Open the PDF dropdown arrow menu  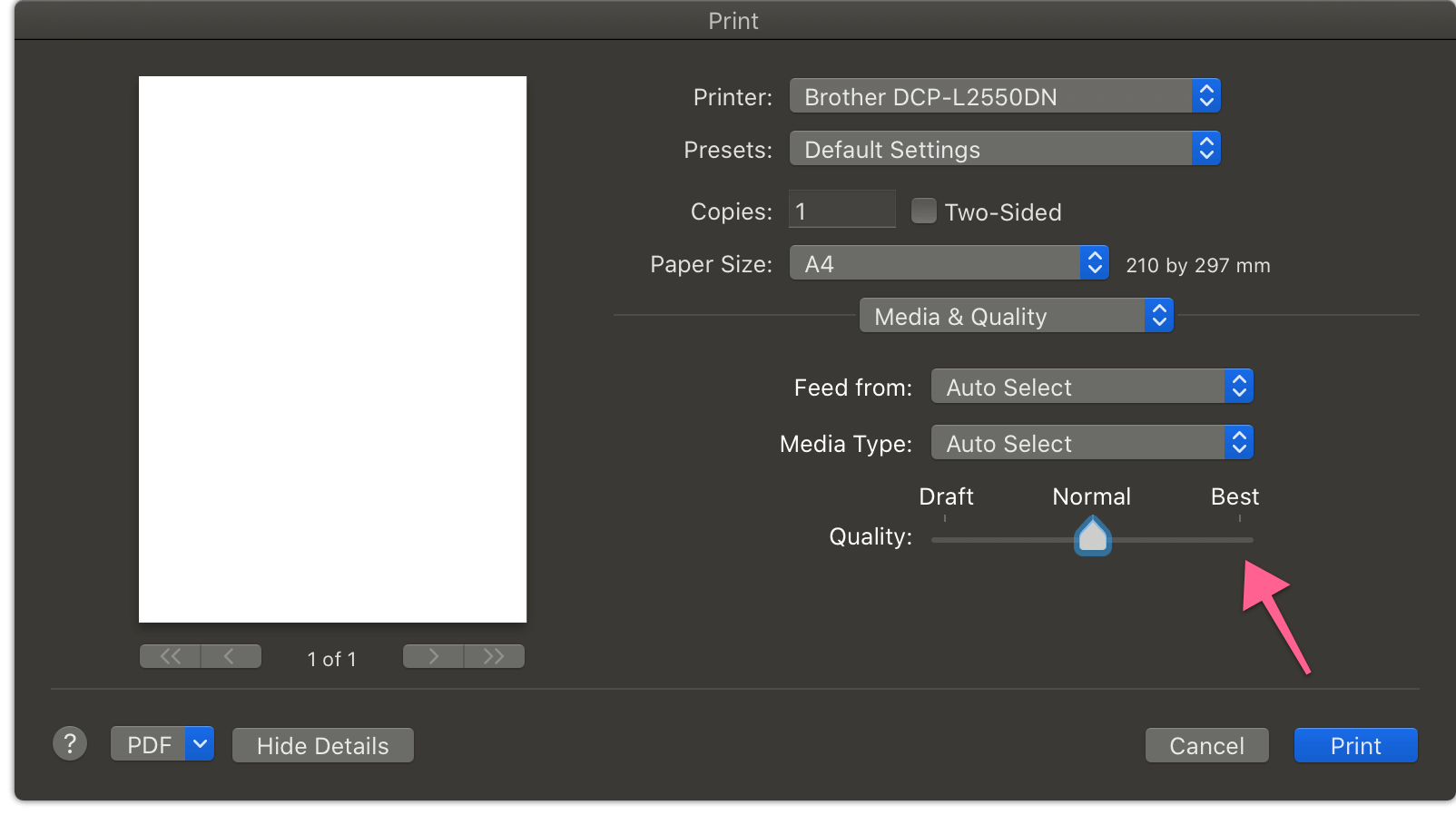[200, 744]
